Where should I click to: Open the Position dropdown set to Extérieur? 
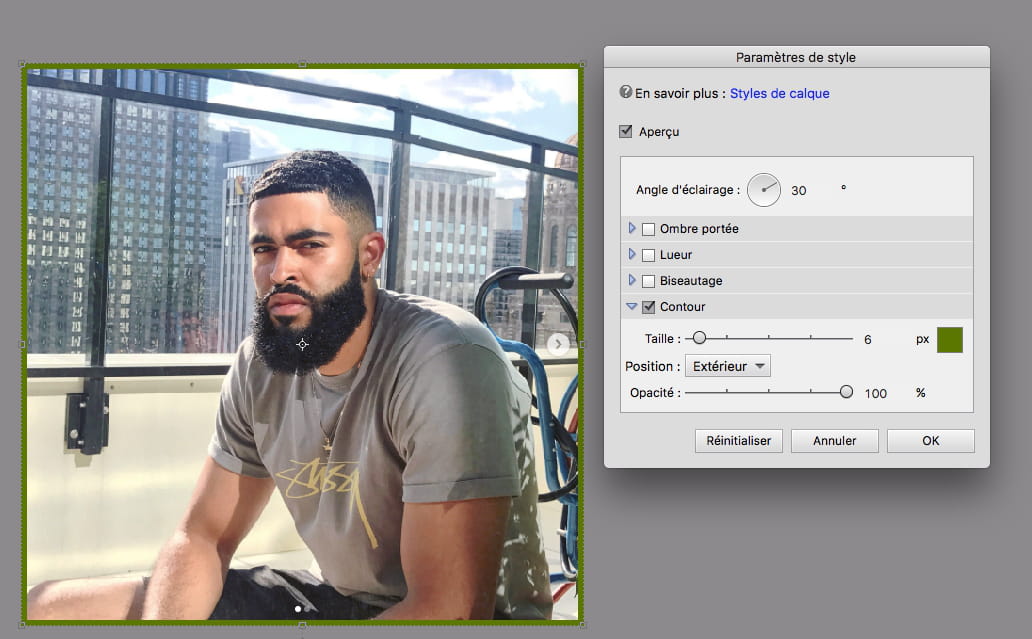pyautogui.click(x=727, y=366)
